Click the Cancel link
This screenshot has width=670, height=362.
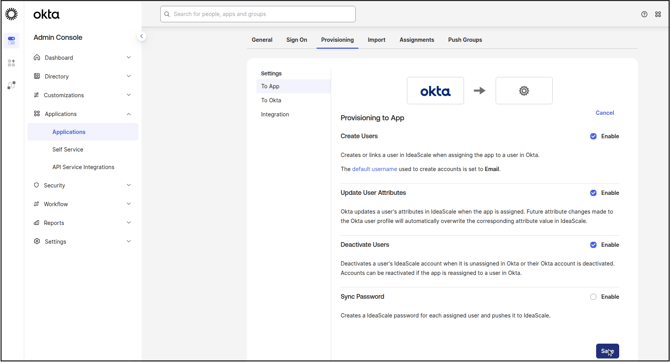point(605,113)
